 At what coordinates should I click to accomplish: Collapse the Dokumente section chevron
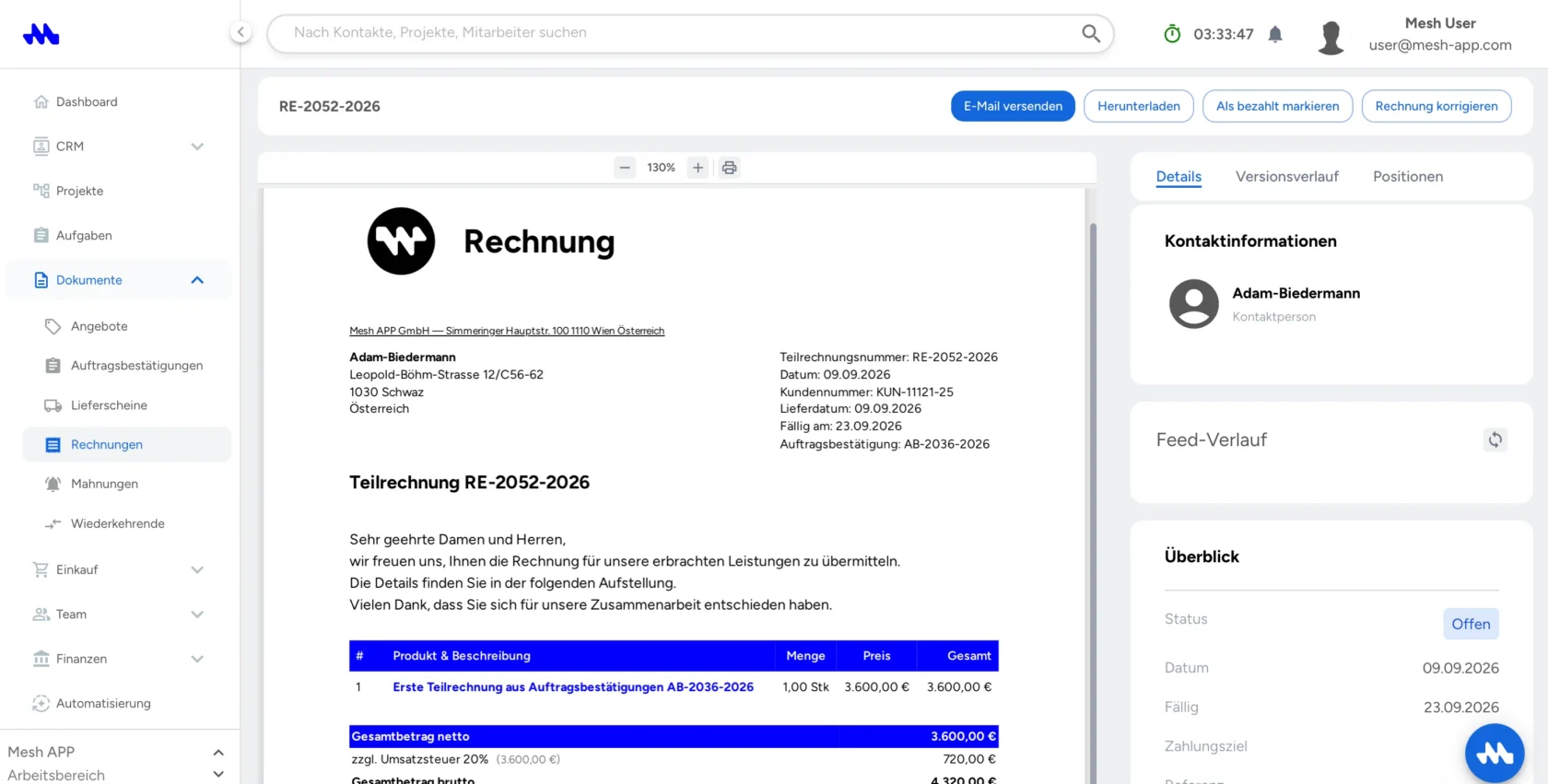coord(197,280)
